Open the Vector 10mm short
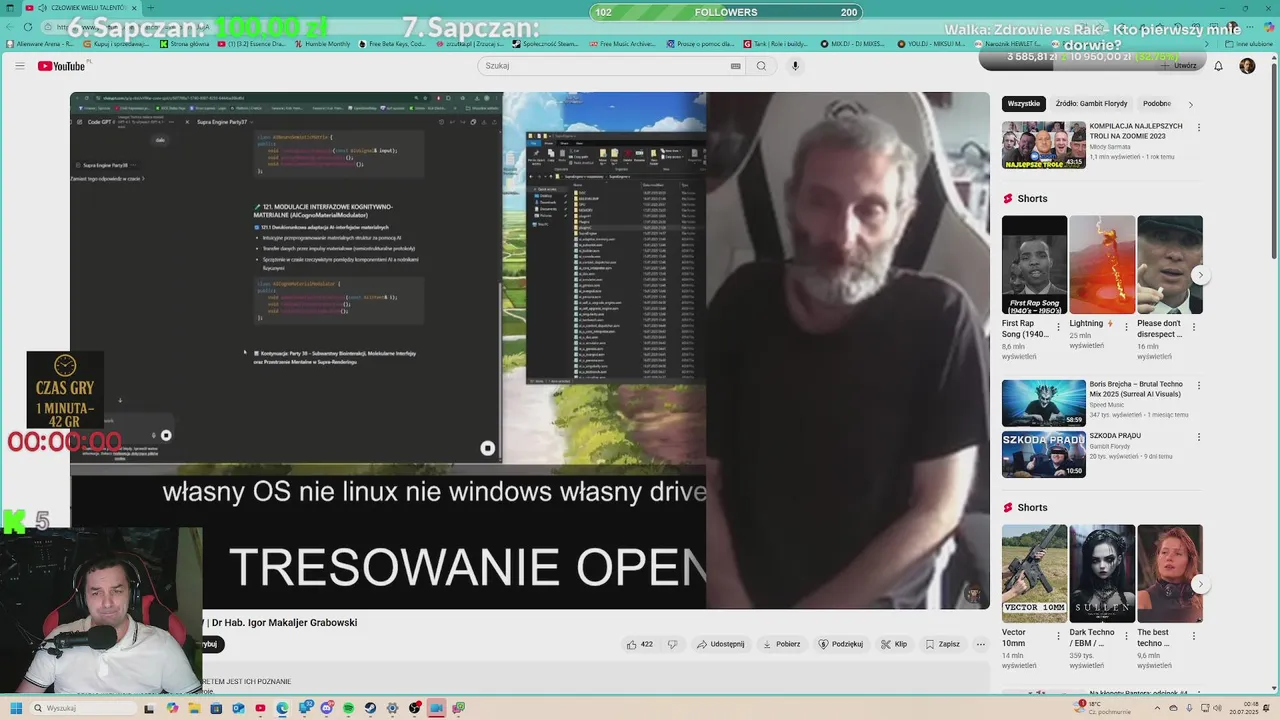The image size is (1280, 720). (1034, 574)
